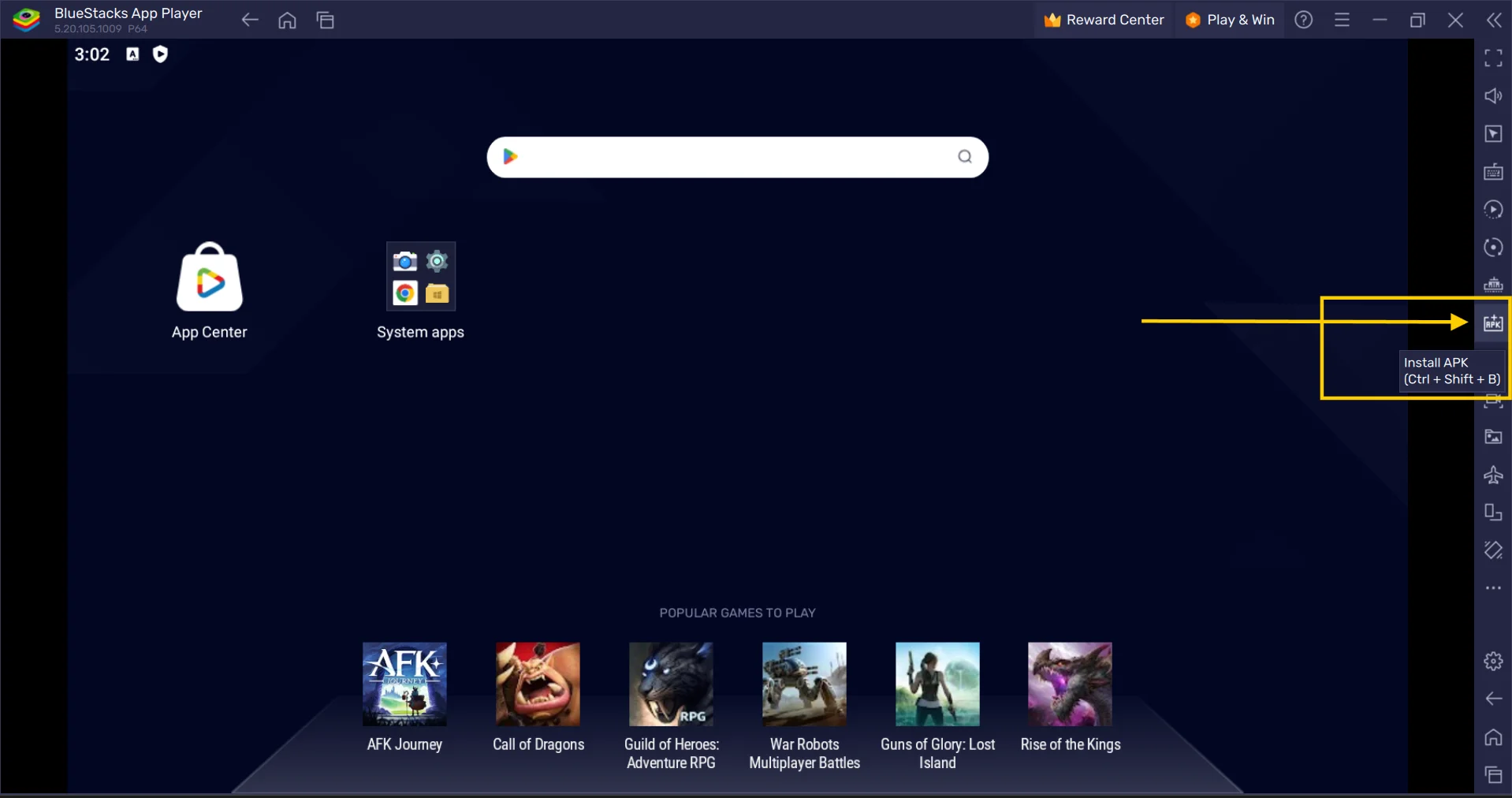The image size is (1512, 798).
Task: Open Guns of Glory: Lost Island thumbnail
Action: coord(937,684)
